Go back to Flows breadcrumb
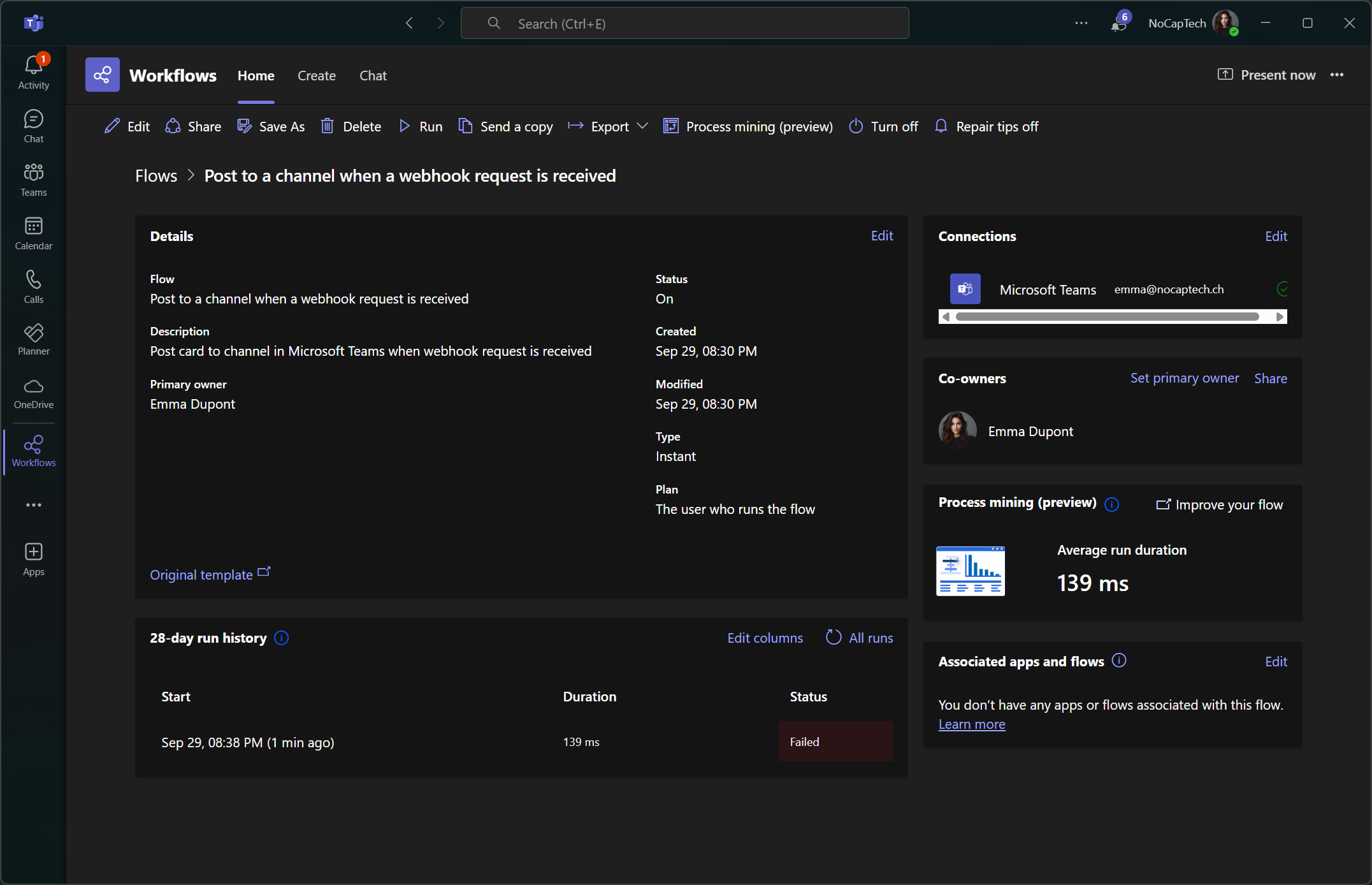This screenshot has height=885, width=1372. tap(156, 175)
